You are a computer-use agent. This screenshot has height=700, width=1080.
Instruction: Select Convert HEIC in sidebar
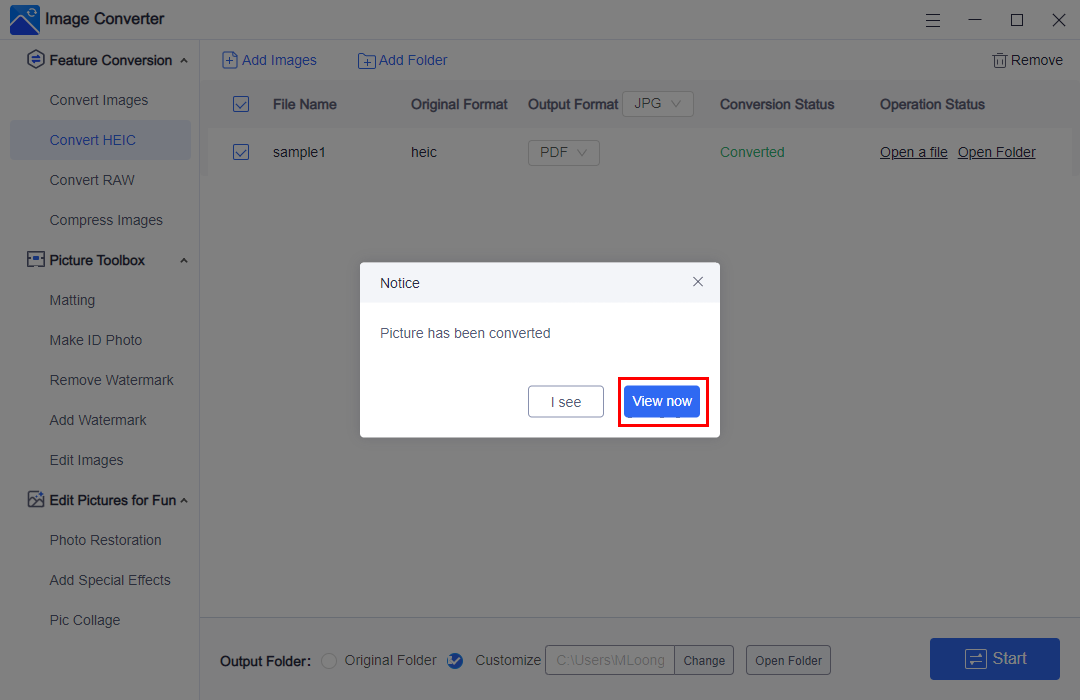(101, 140)
